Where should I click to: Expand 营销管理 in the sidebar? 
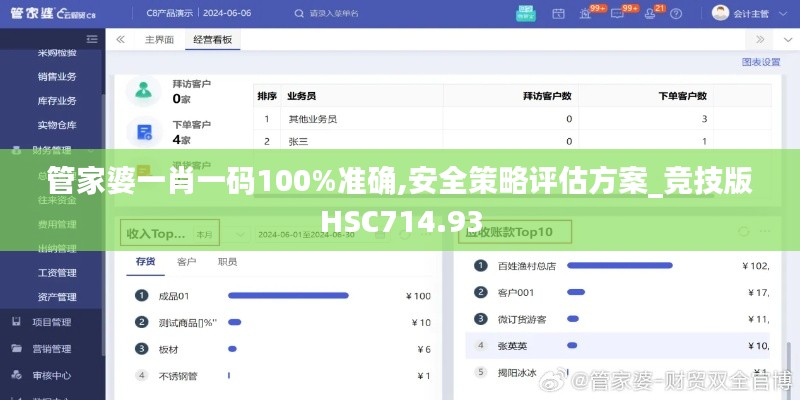click(52, 349)
